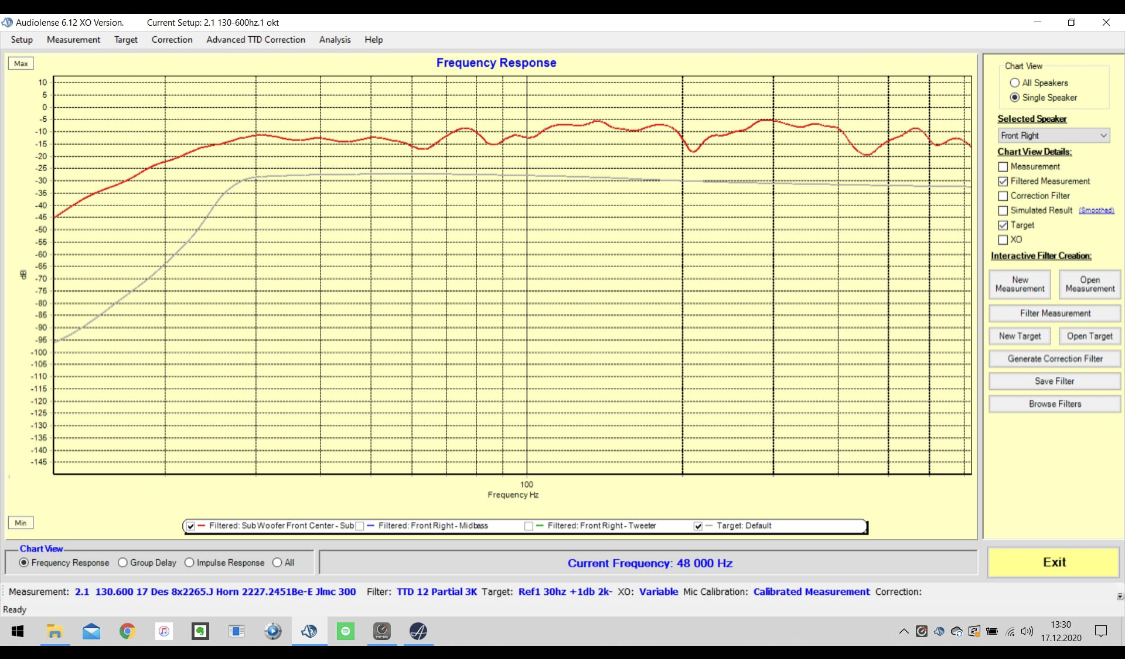The width and height of the screenshot is (1125, 659).
Task: Open the Measurement menu
Action: pyautogui.click(x=73, y=40)
